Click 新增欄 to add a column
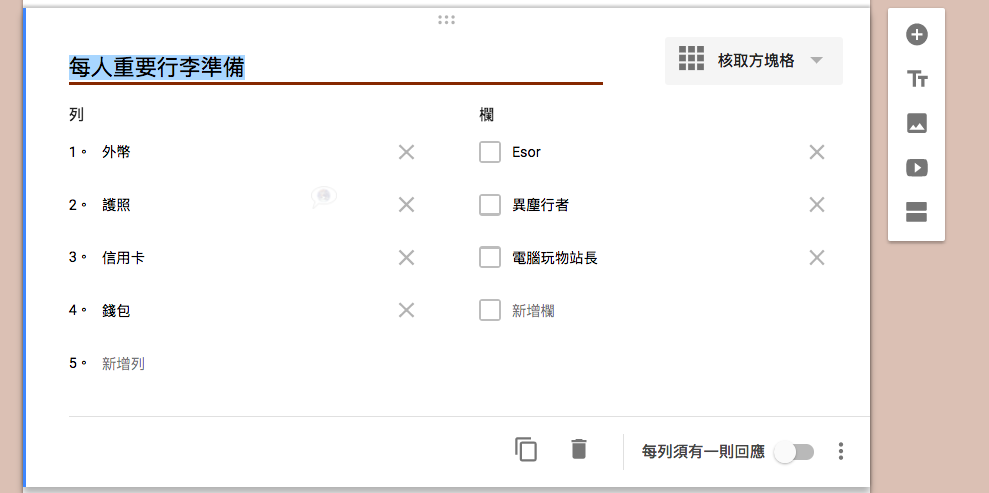This screenshot has height=493, width=989. click(534, 311)
